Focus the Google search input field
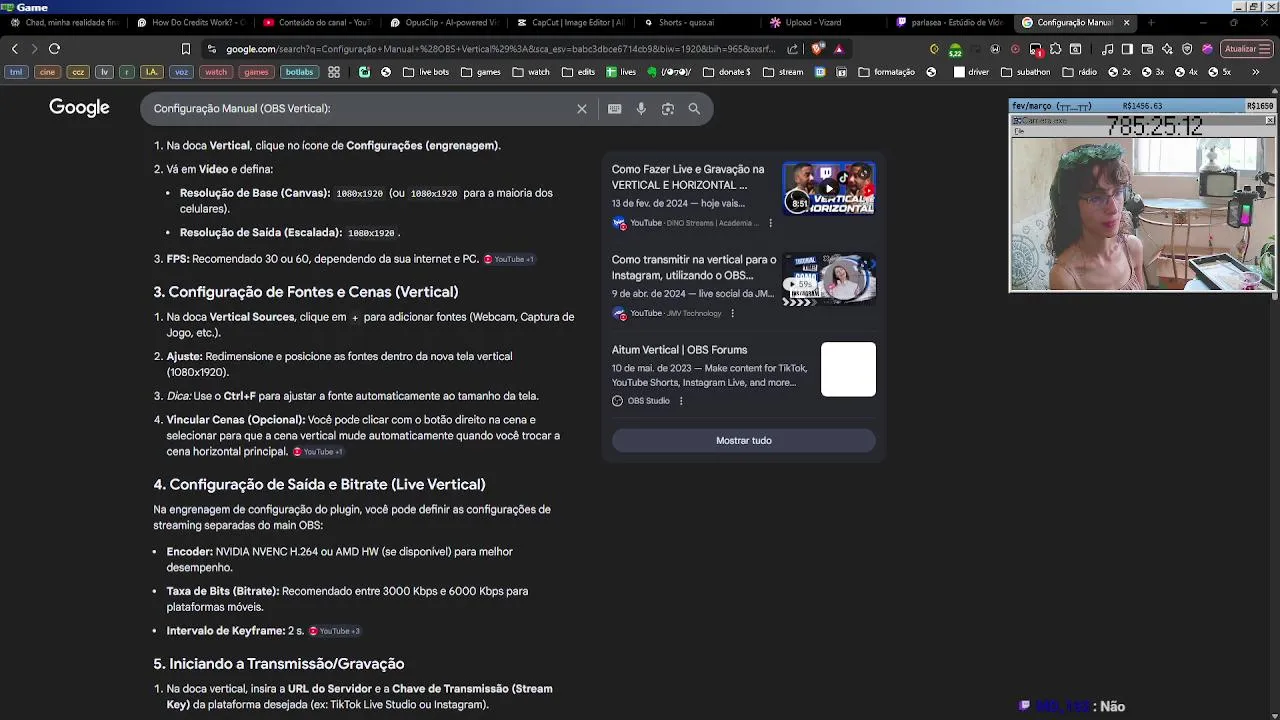 pyautogui.click(x=360, y=108)
